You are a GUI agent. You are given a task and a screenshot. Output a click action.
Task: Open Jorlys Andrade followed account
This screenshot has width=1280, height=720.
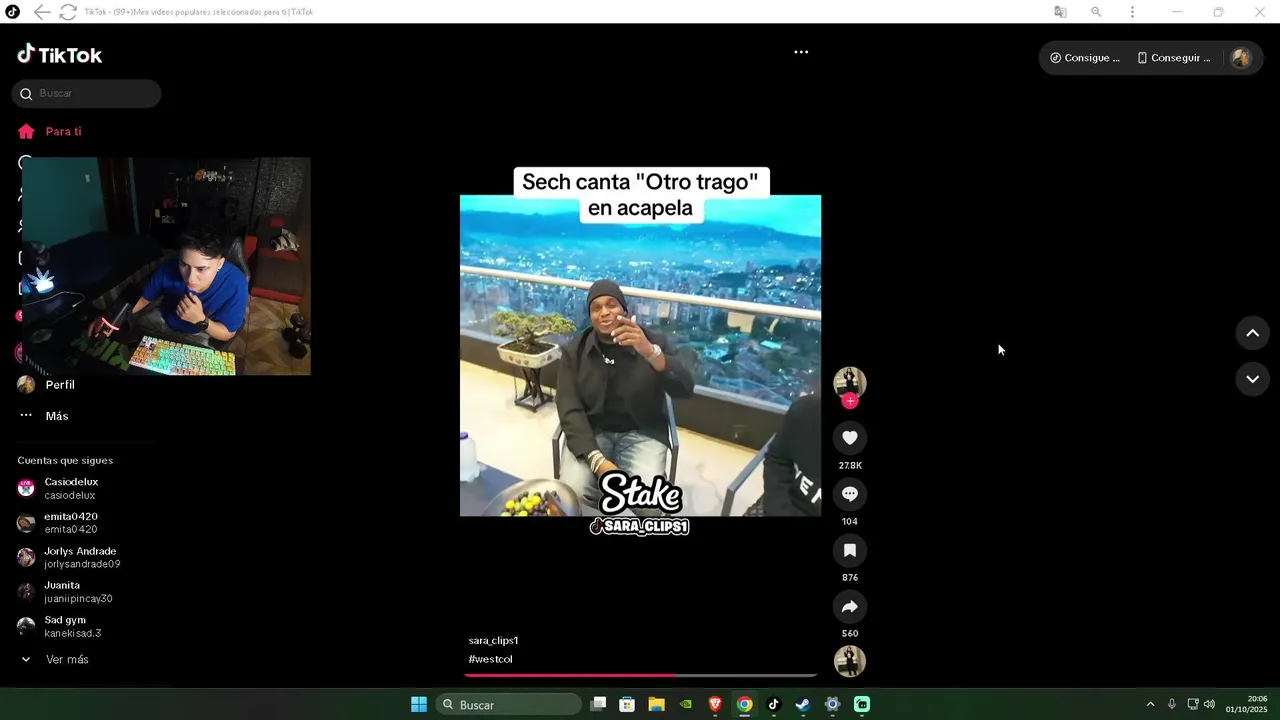[68, 558]
